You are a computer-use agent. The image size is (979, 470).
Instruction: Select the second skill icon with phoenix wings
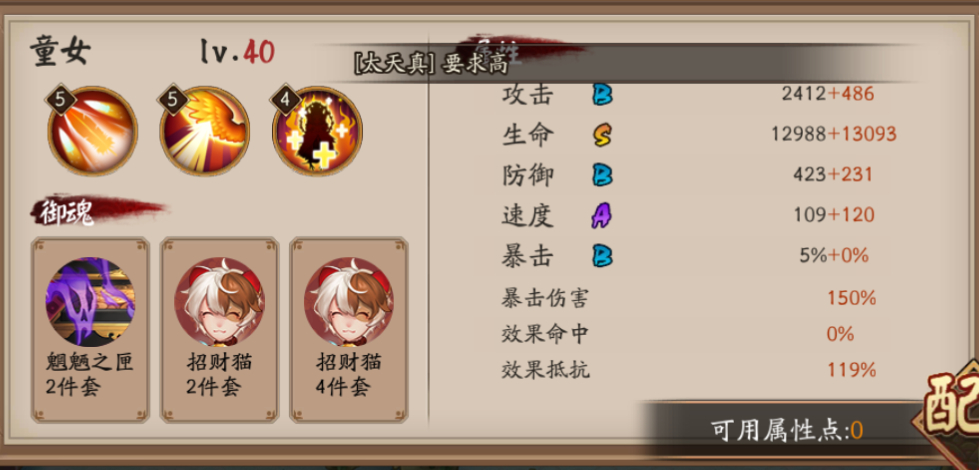pos(205,131)
